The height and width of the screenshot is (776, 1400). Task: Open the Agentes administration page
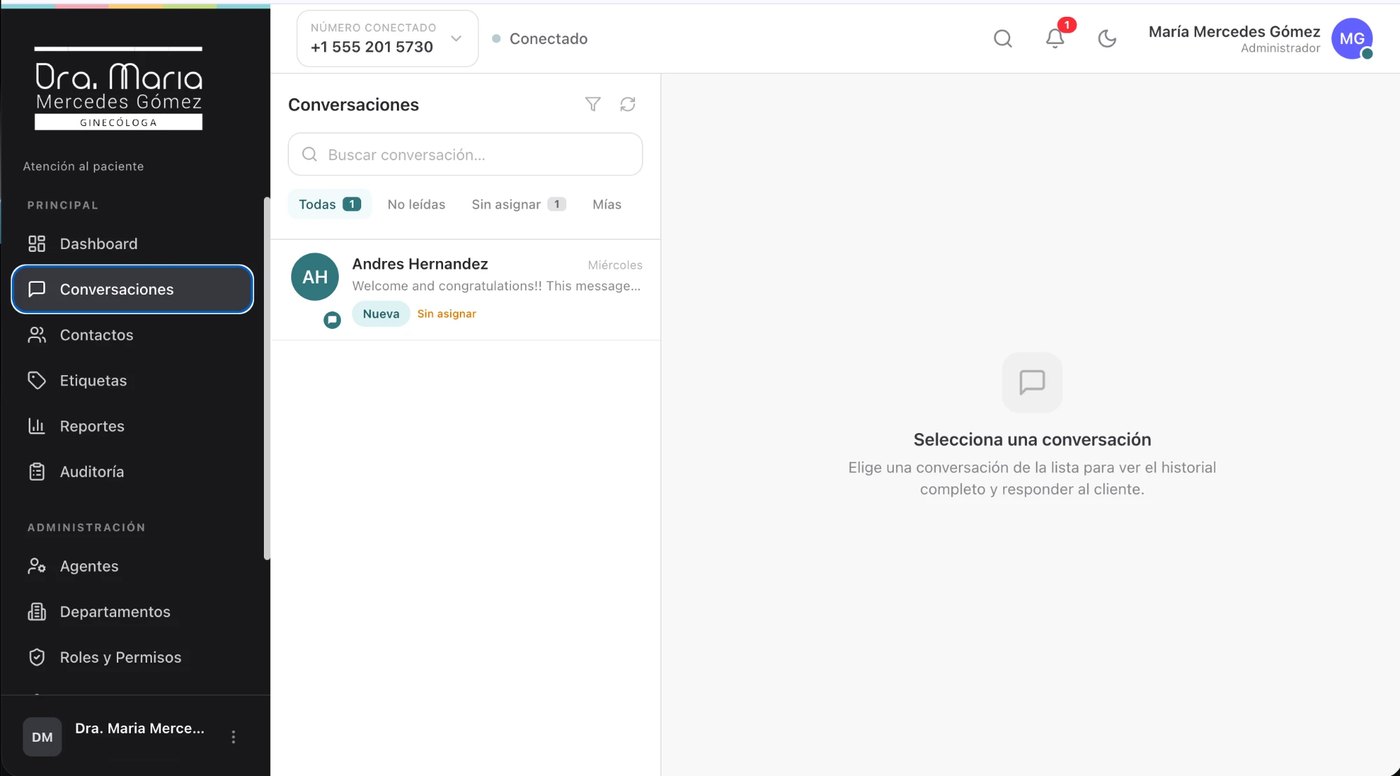coord(132,566)
